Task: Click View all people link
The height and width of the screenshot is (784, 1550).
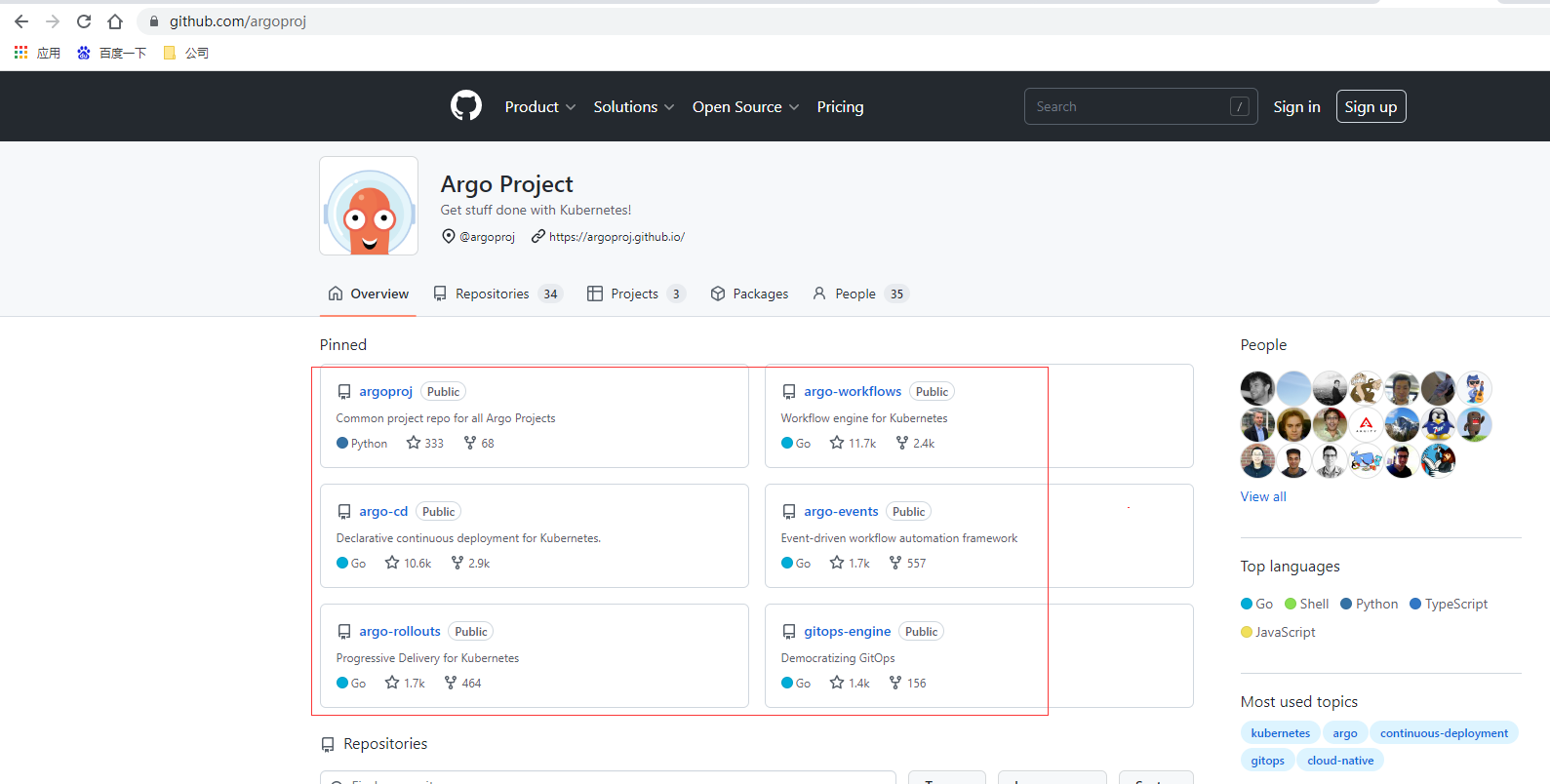Action: (x=1263, y=496)
